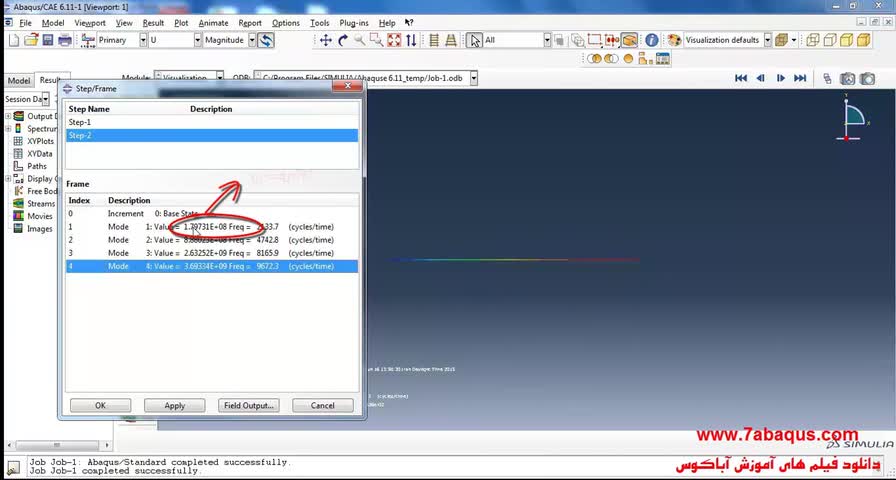Turn perspective off icon
This screenshot has width=896, height=480.
click(434, 40)
